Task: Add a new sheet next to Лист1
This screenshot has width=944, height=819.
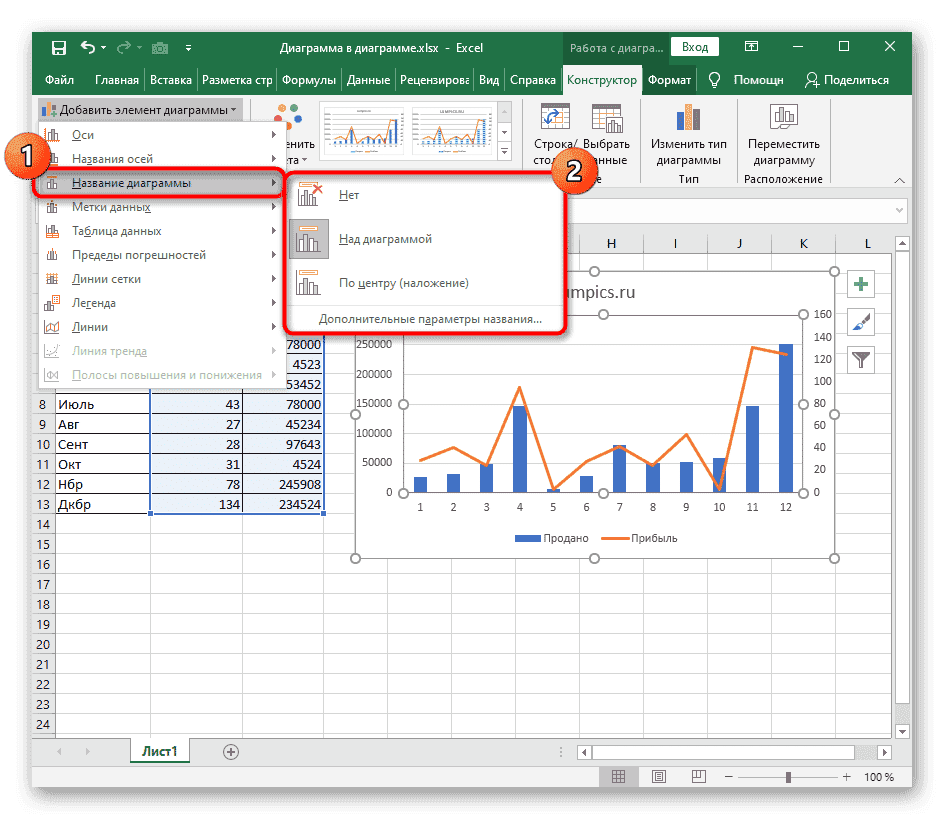Action: point(231,751)
